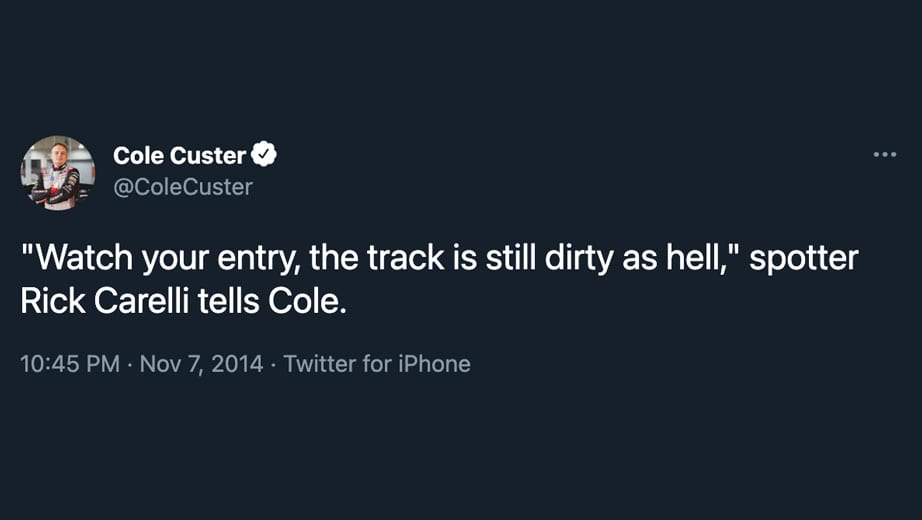Click the 10:45 PM timestamp
Image resolution: width=922 pixels, height=520 pixels.
pos(70,364)
